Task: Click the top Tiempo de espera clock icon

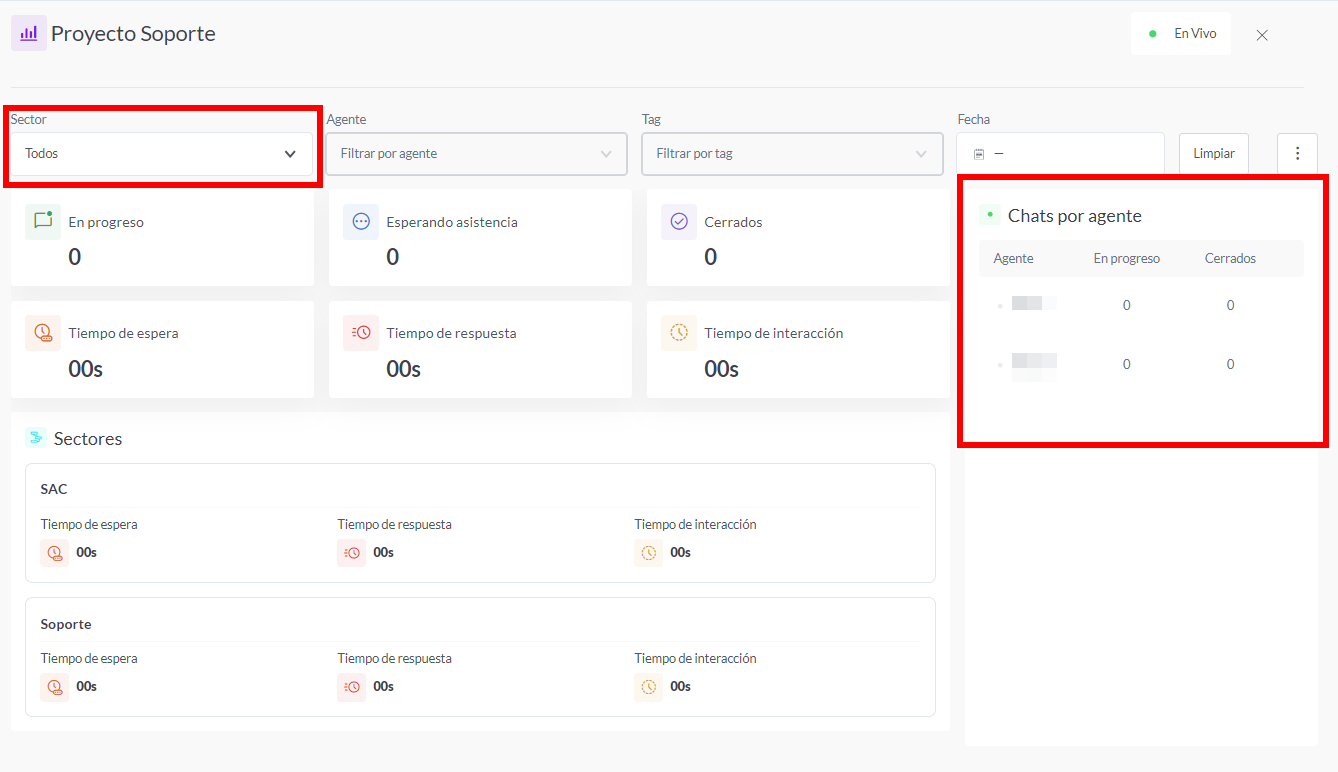Action: [43, 333]
